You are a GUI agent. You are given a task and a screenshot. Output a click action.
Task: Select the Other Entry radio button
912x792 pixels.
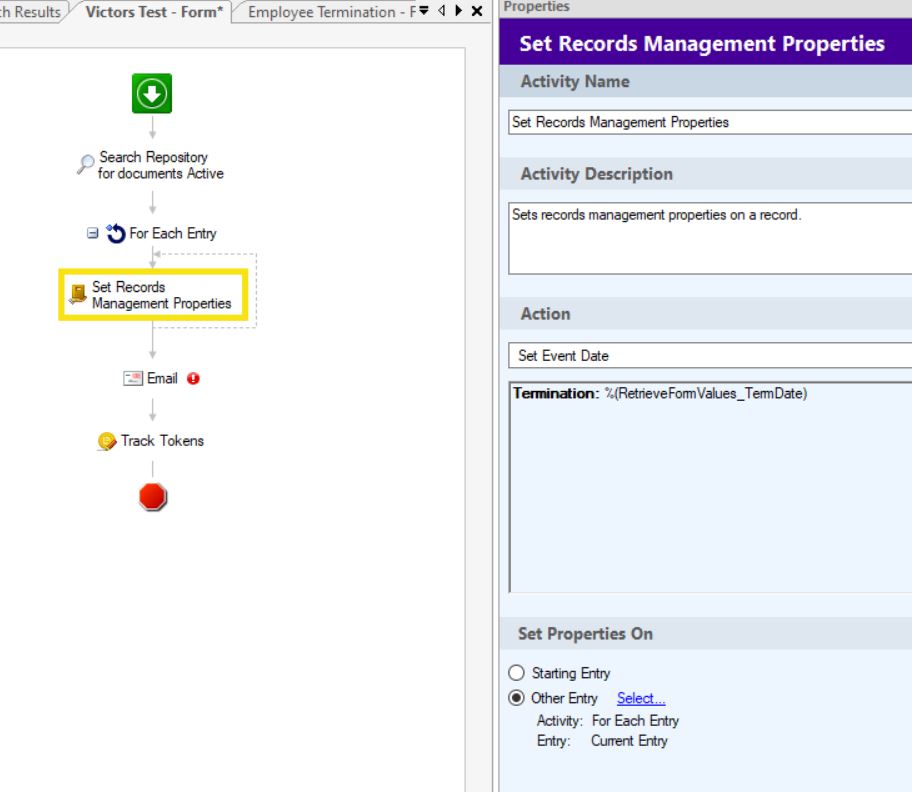tap(517, 698)
